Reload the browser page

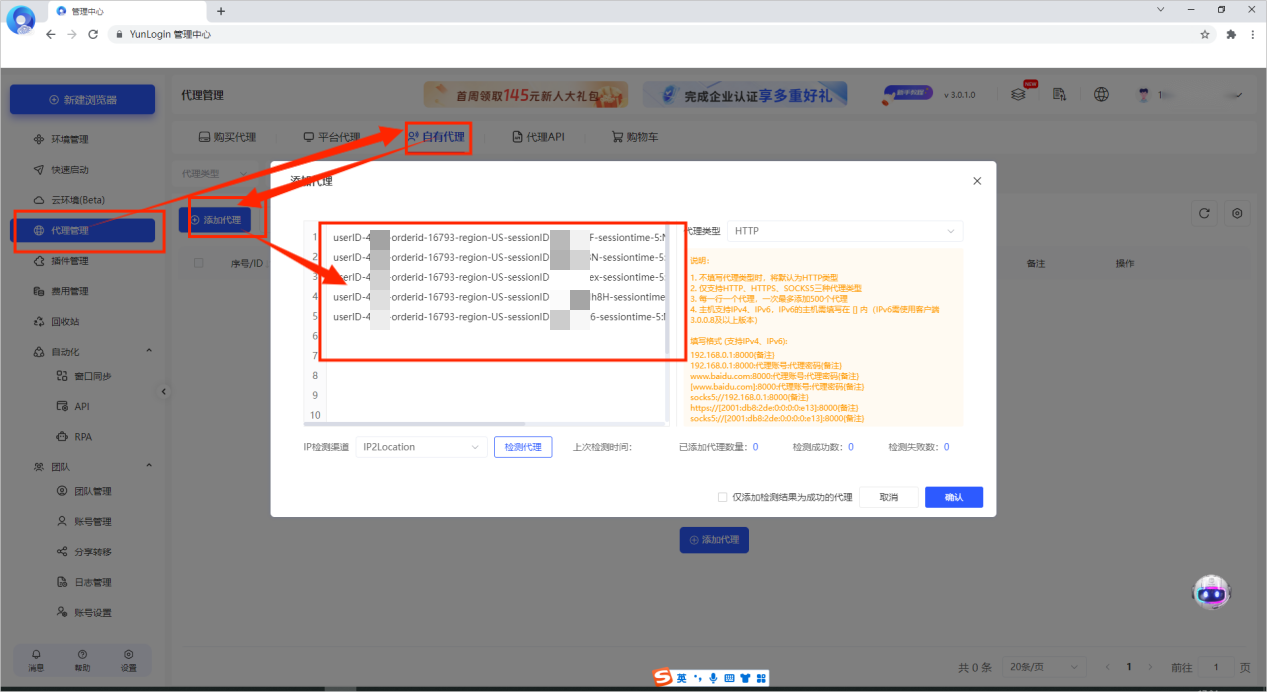pyautogui.click(x=93, y=34)
